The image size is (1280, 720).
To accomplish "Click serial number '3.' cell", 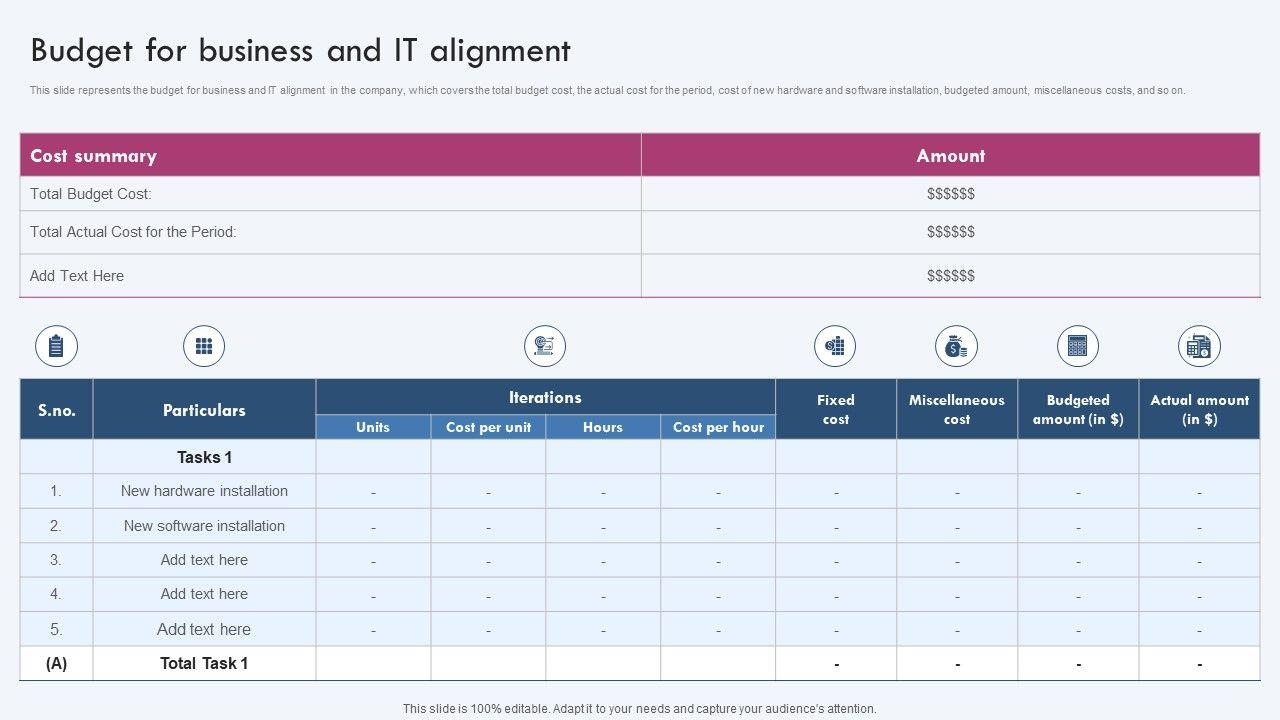I will 56,560.
